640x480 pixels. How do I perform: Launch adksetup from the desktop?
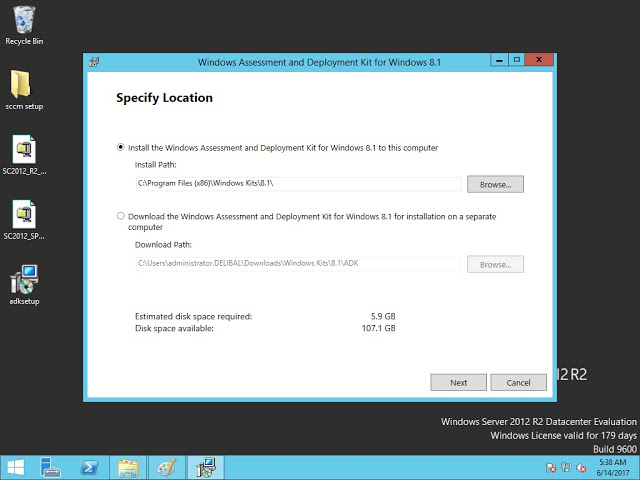coord(24,280)
